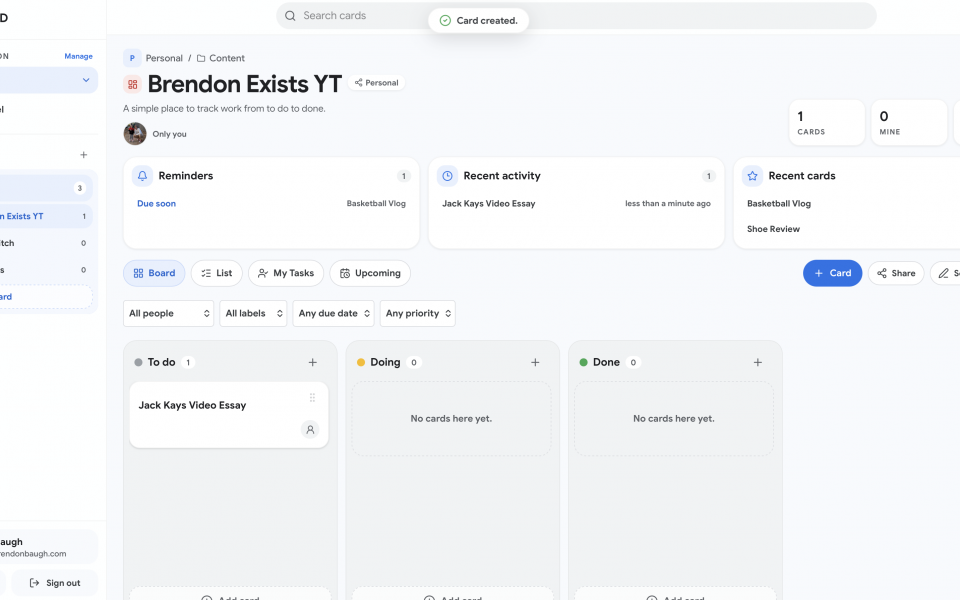Click the Reminders bell icon
The height and width of the screenshot is (600, 960).
[142, 176]
